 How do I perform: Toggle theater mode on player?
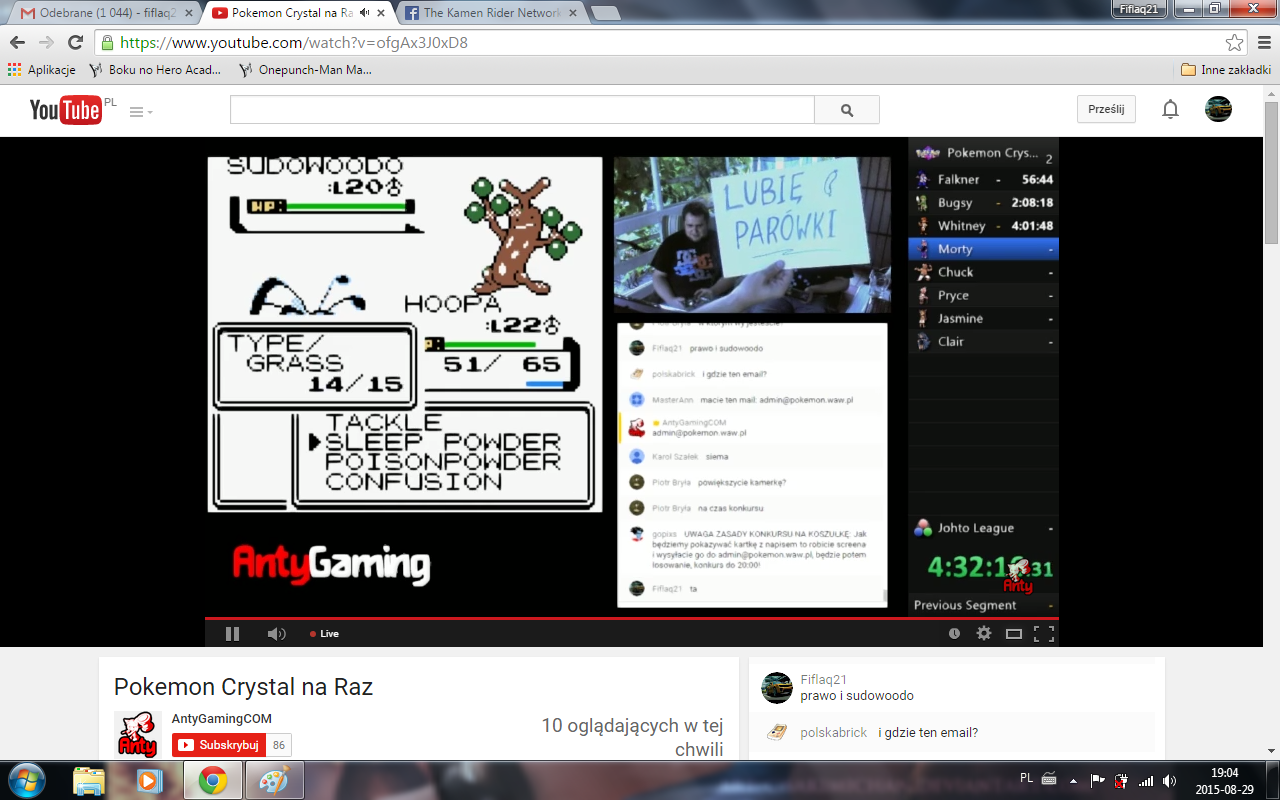1013,633
